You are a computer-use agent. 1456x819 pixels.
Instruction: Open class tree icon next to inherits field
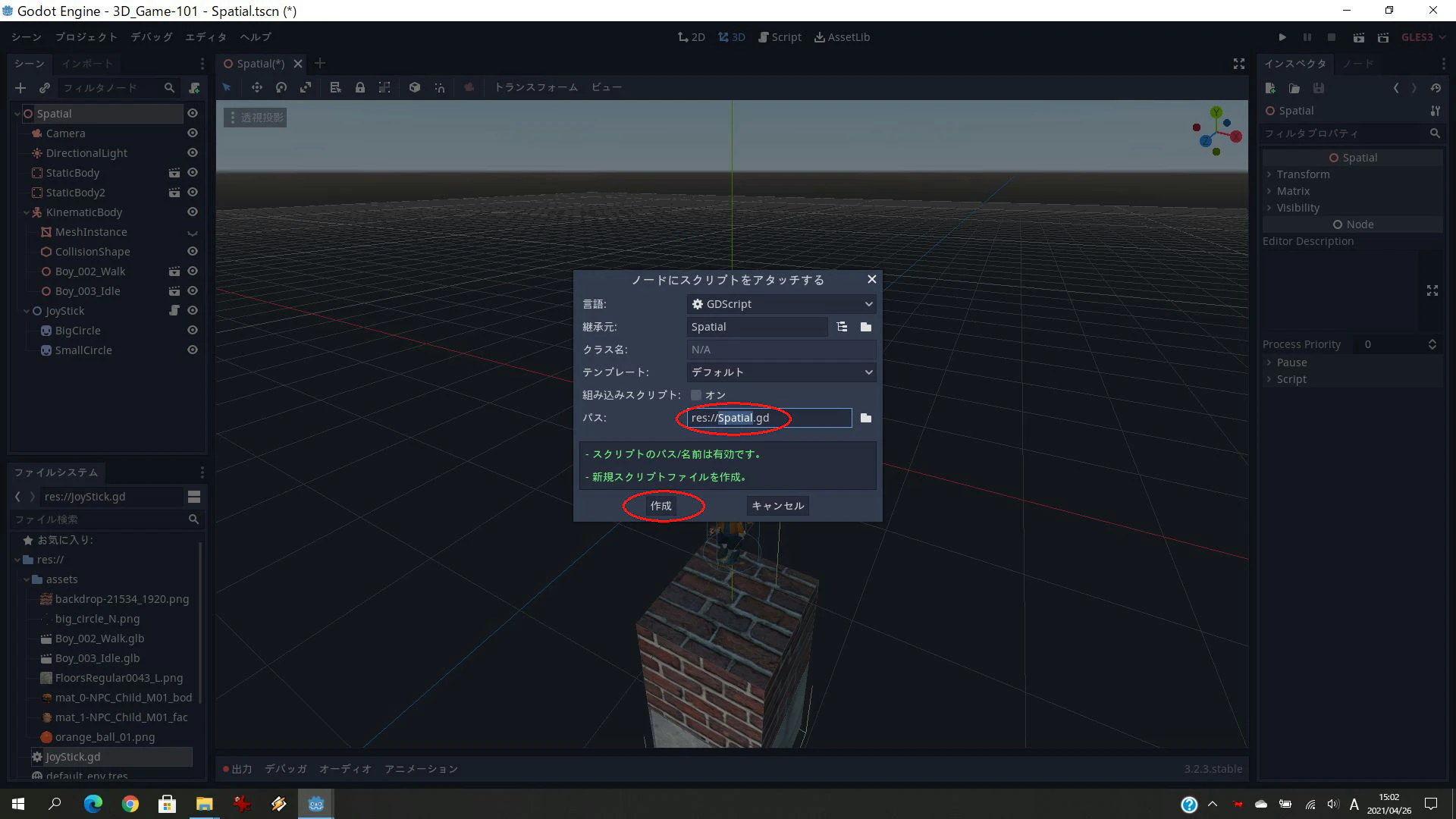point(842,327)
